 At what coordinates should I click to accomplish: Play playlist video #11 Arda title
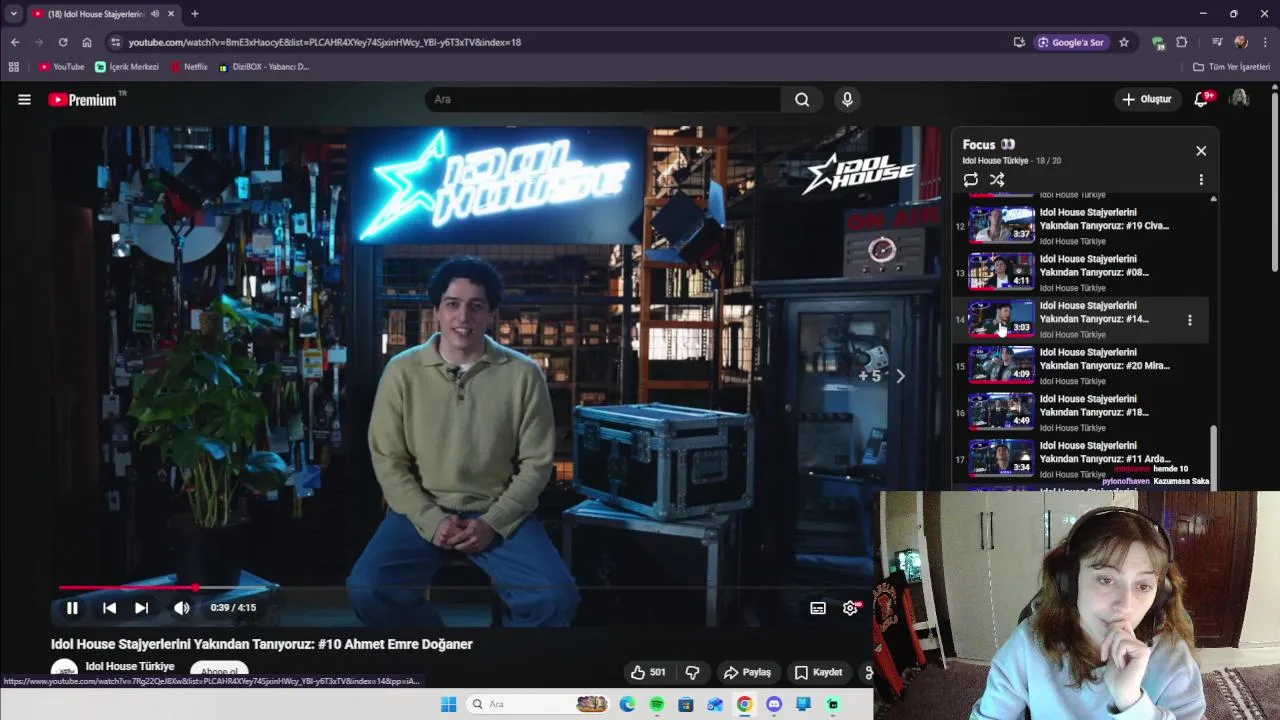[x=1105, y=452]
